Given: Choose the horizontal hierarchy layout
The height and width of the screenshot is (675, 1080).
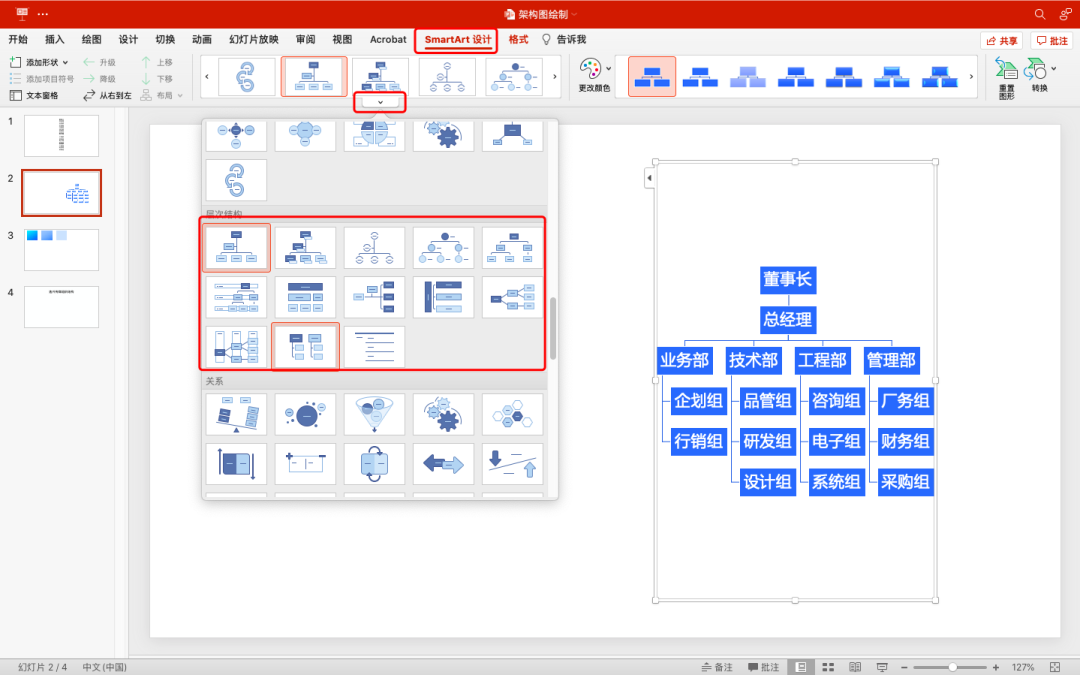Looking at the screenshot, I should coord(512,297).
